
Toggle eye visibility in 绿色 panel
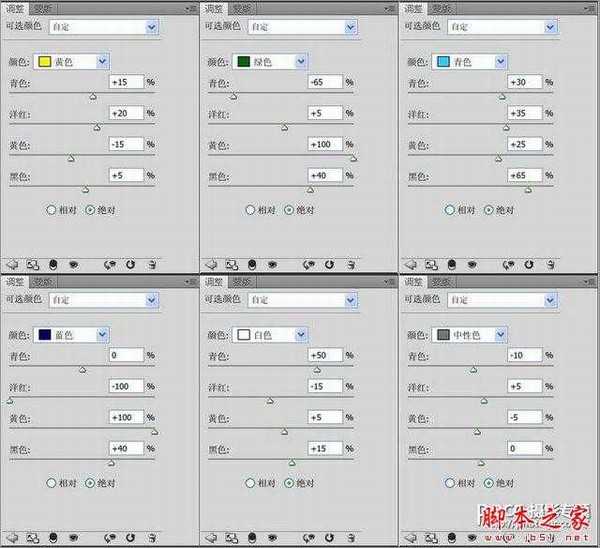[x=272, y=264]
